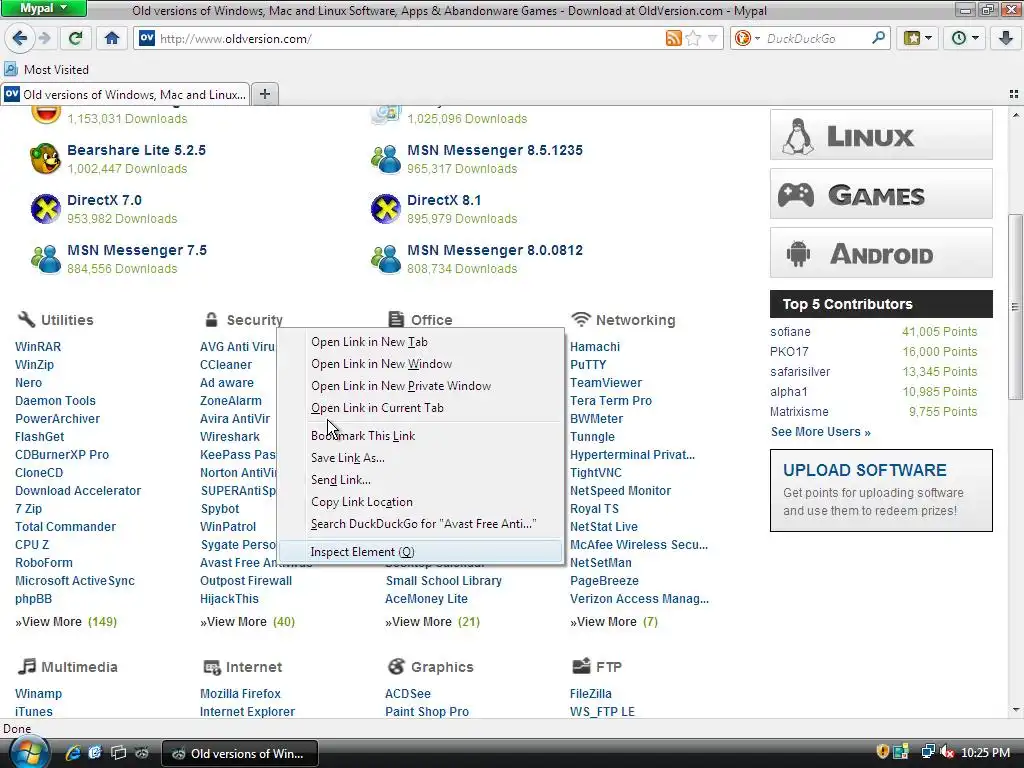The height and width of the screenshot is (768, 1024).
Task: Click View More (149) under Utilities
Action: click(x=66, y=622)
